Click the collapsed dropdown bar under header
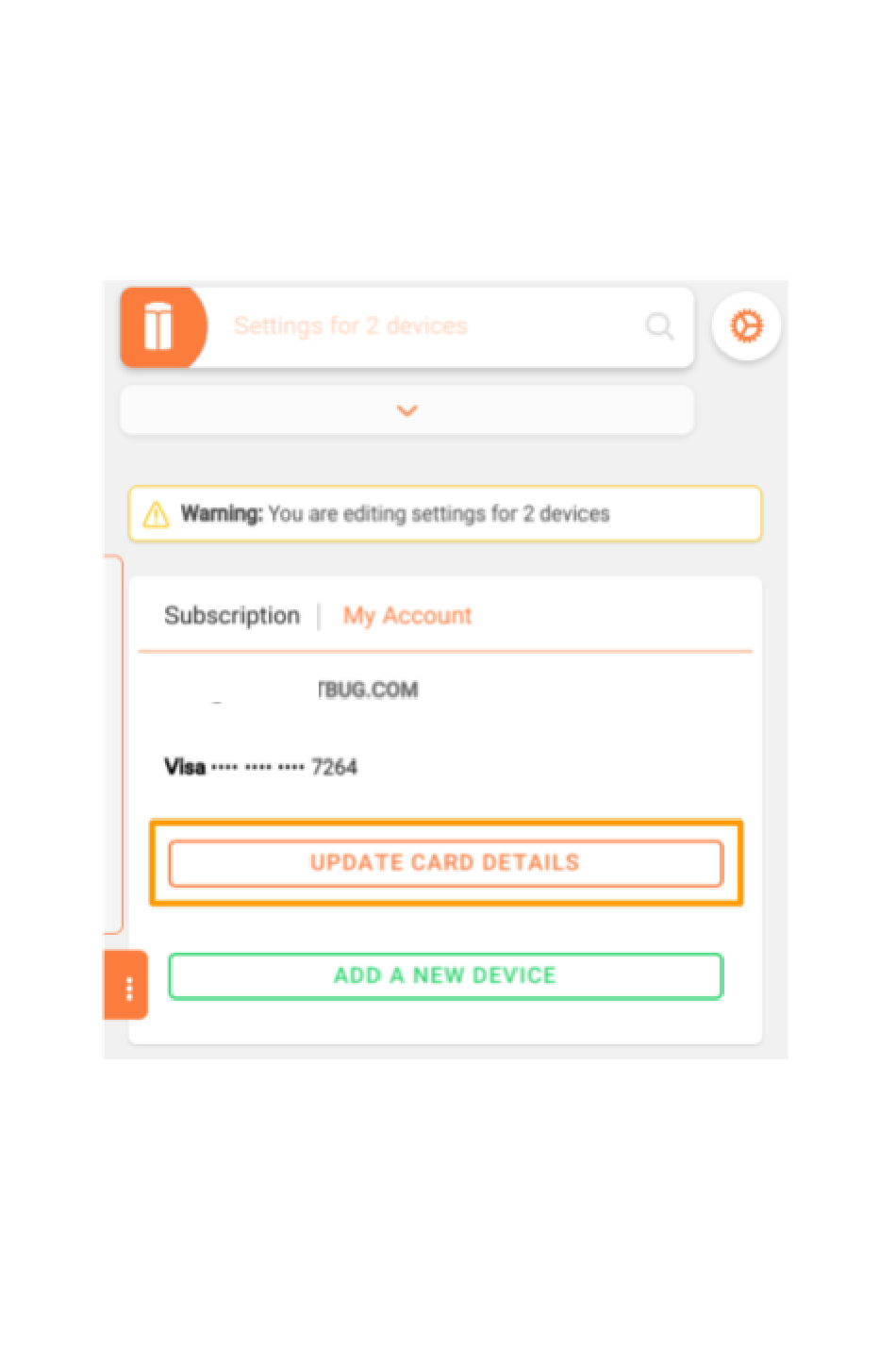Viewport: 896px width, 1348px height. 407,410
